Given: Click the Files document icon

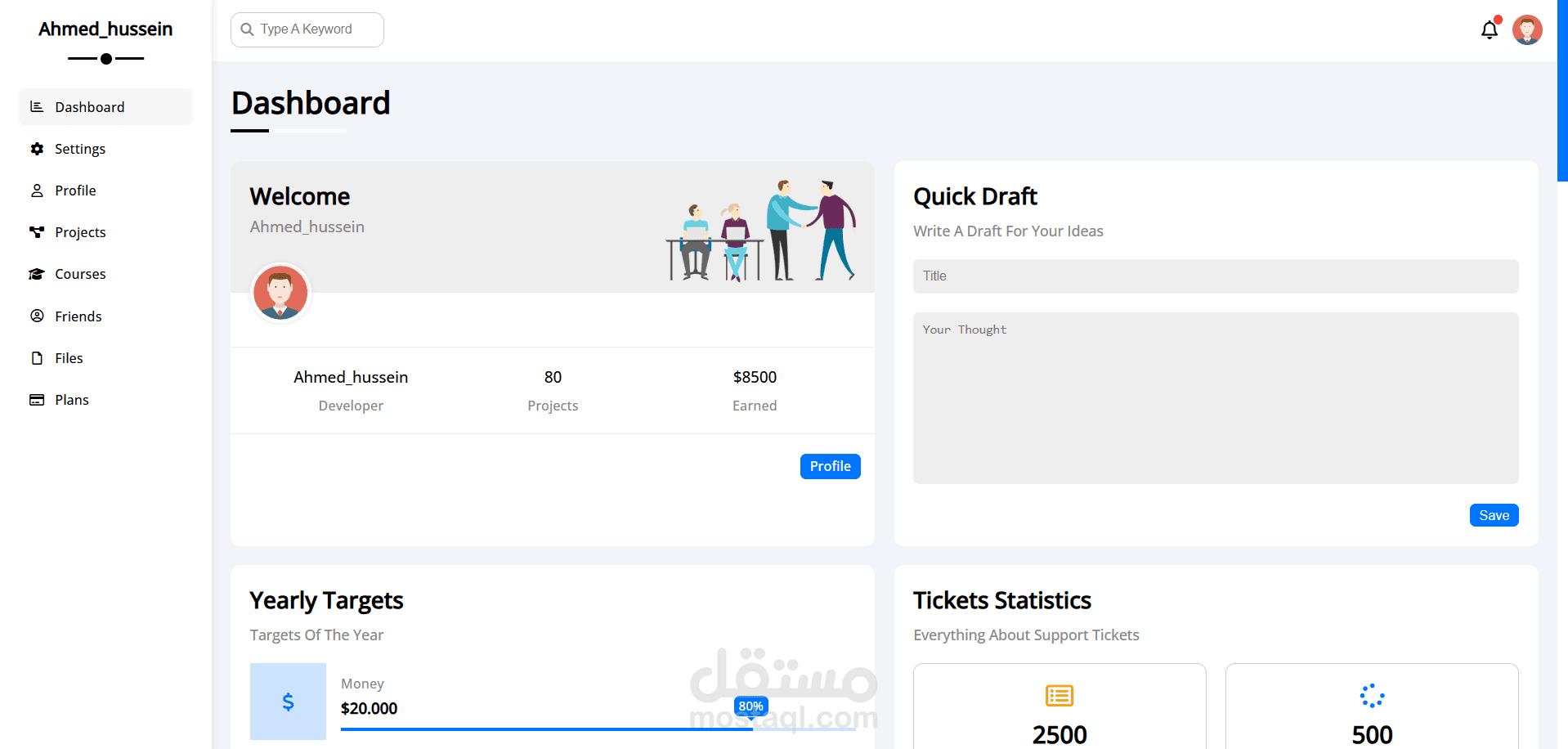Looking at the screenshot, I should [37, 358].
